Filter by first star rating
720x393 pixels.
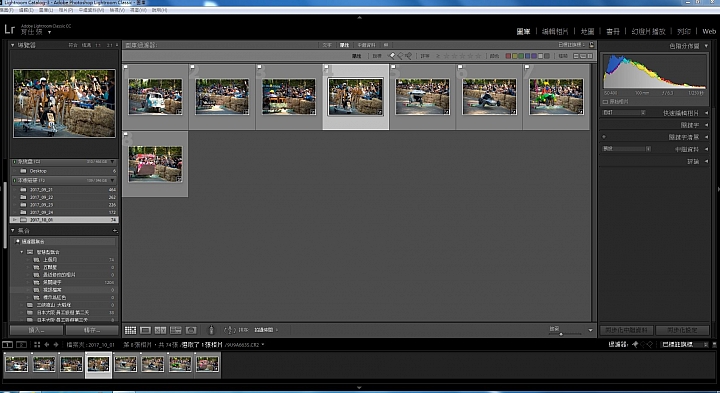(x=446, y=56)
